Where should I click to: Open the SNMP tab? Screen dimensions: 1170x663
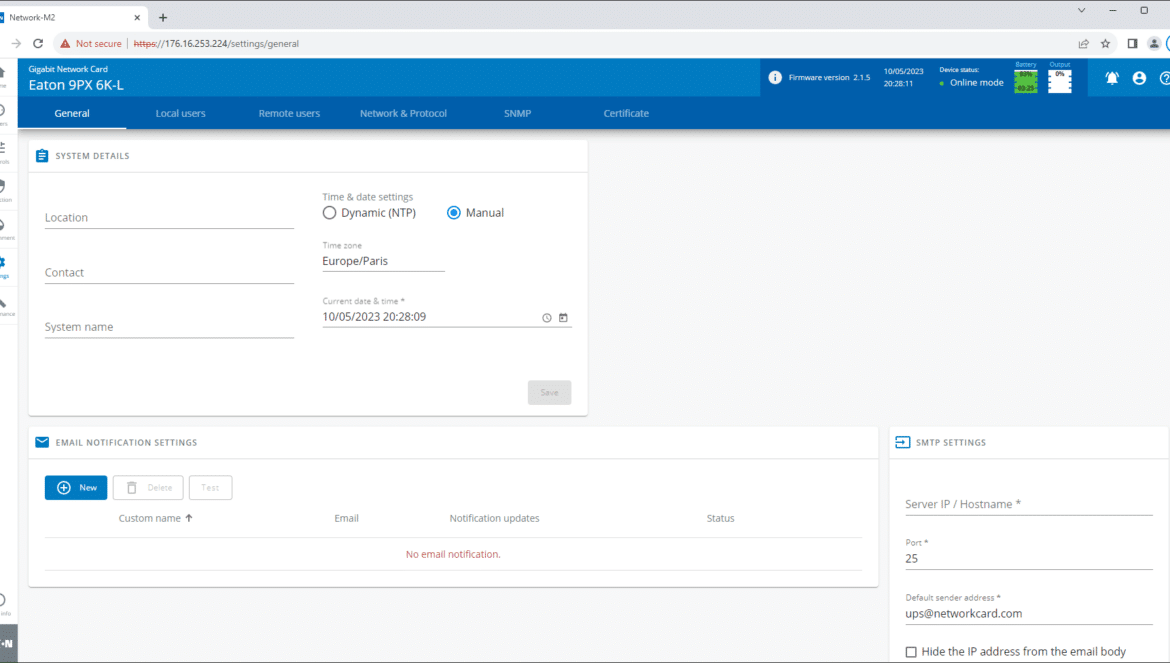(x=517, y=113)
